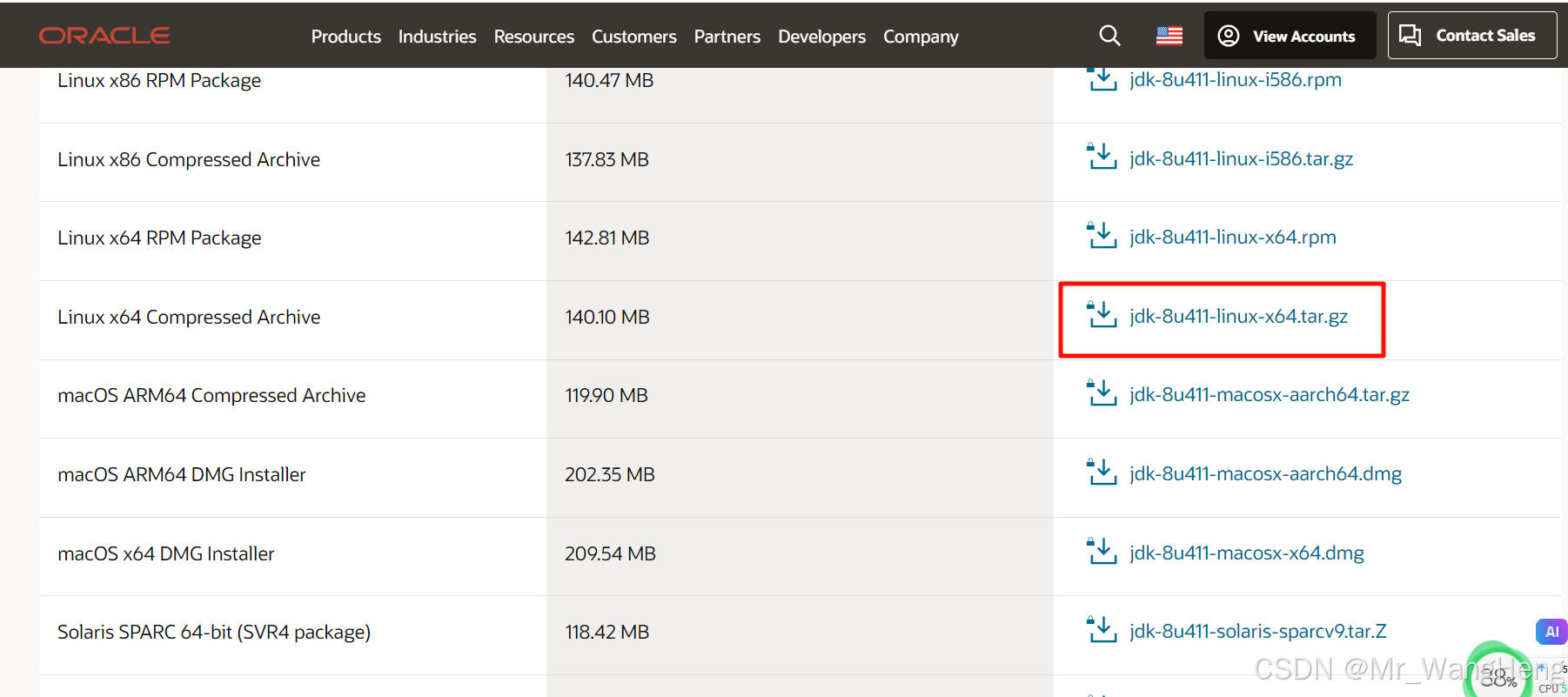
Task: Click download icon for jdk-8u411-linux-x64.tar.gz
Action: point(1102,314)
